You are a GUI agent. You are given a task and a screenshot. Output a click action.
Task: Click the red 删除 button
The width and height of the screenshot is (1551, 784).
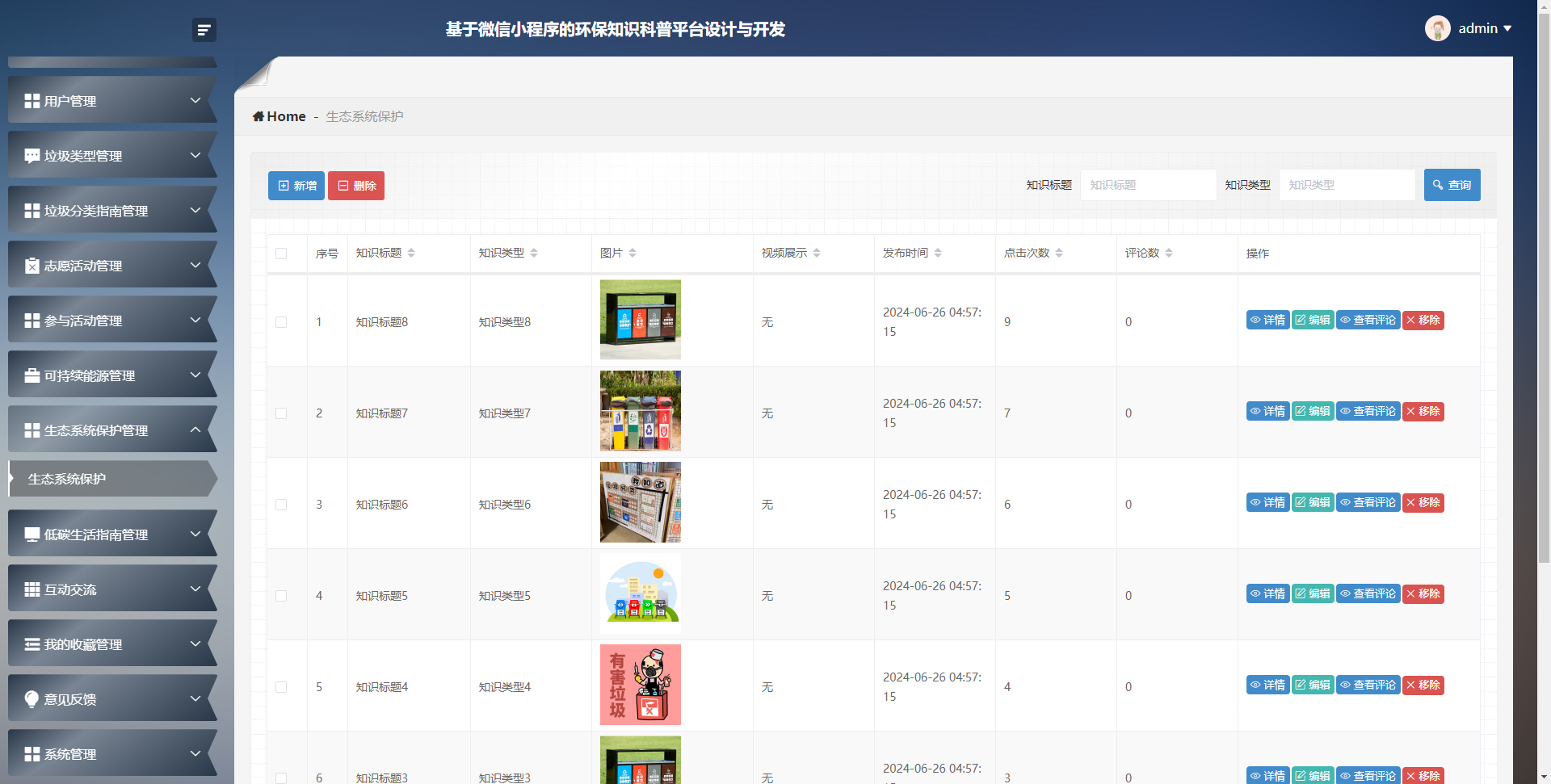tap(356, 186)
